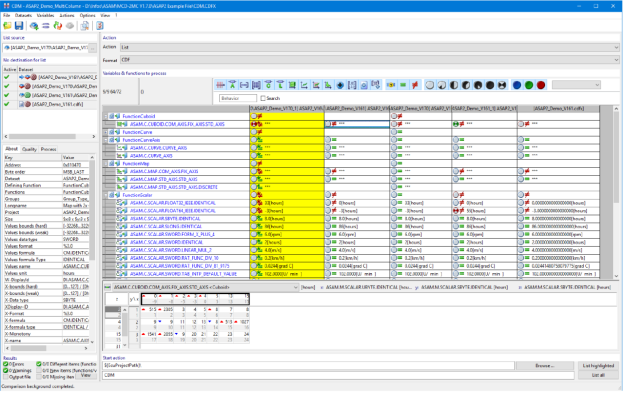Collapse the FunctionCurveAxis tree node
Image resolution: width=624 pixels, height=393 pixels.
pyautogui.click(x=106, y=140)
